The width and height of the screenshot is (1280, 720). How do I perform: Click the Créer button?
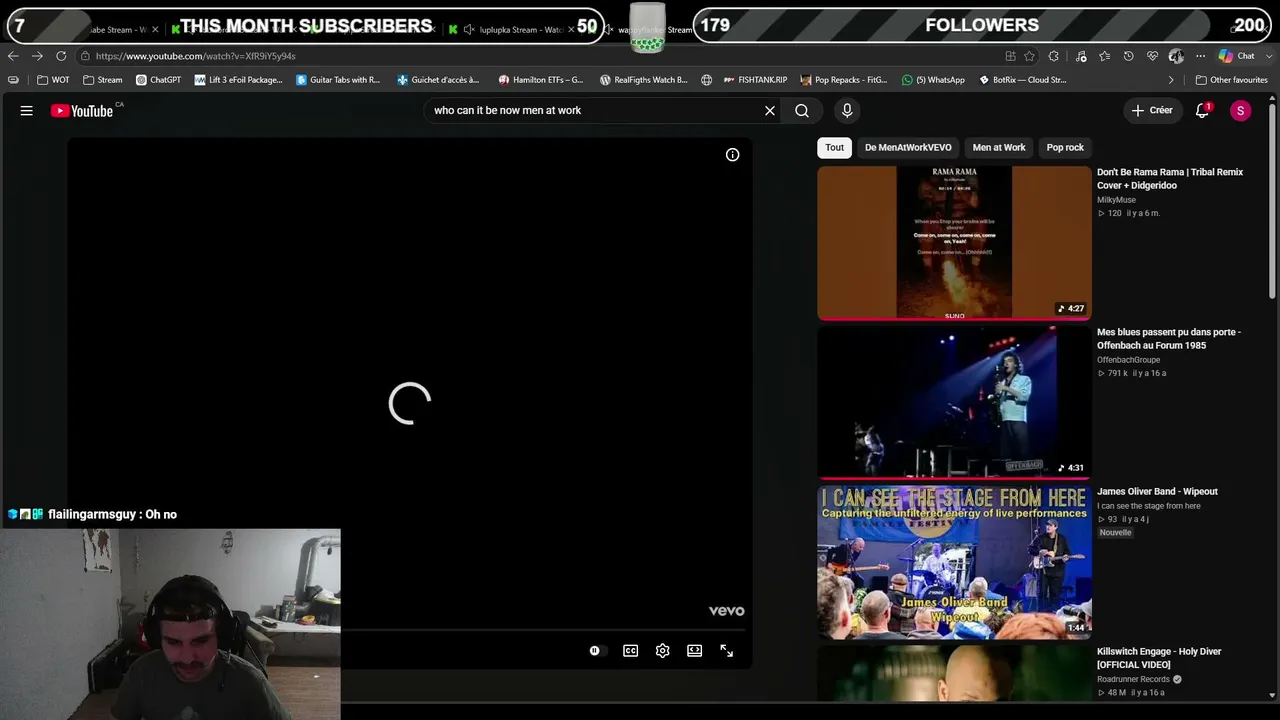click(1152, 111)
